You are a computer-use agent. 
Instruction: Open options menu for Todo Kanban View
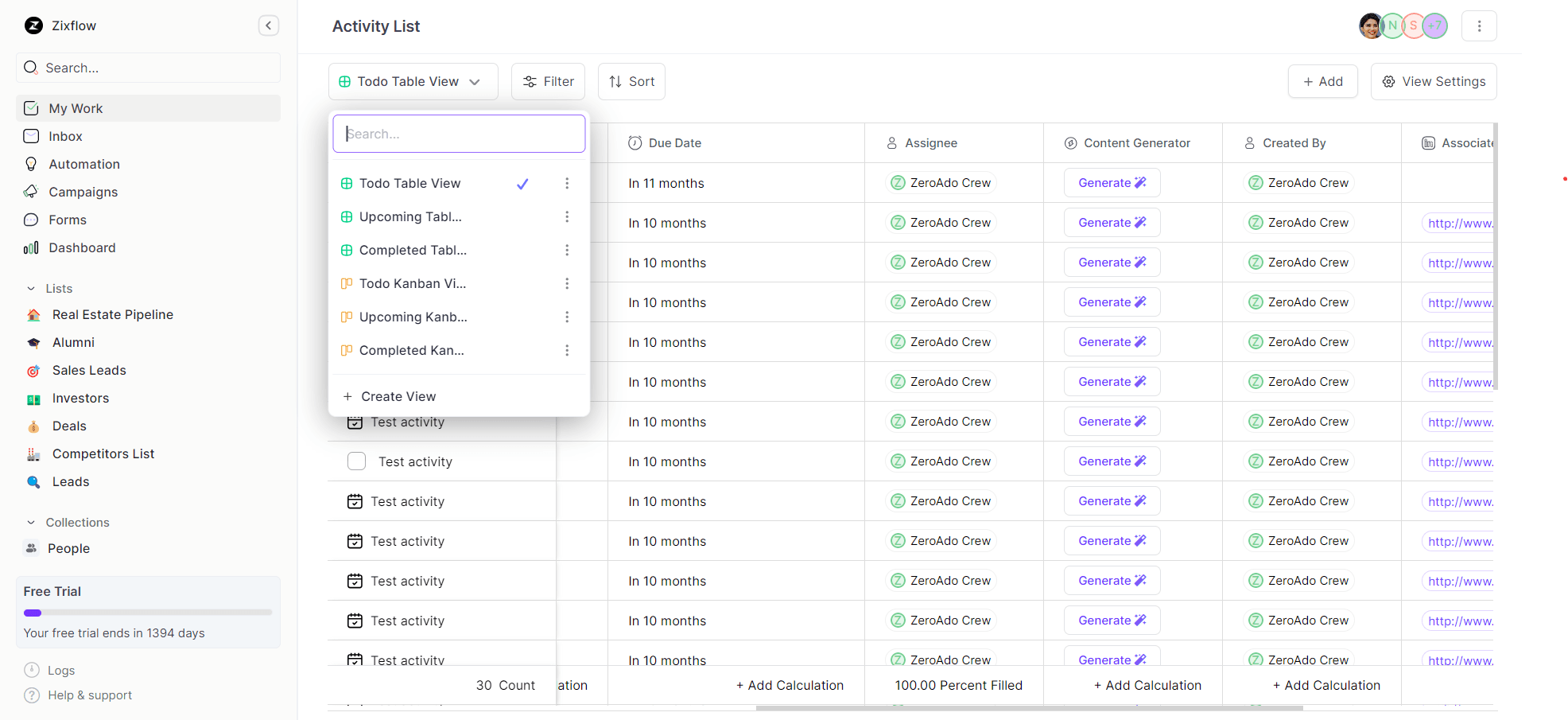click(567, 283)
